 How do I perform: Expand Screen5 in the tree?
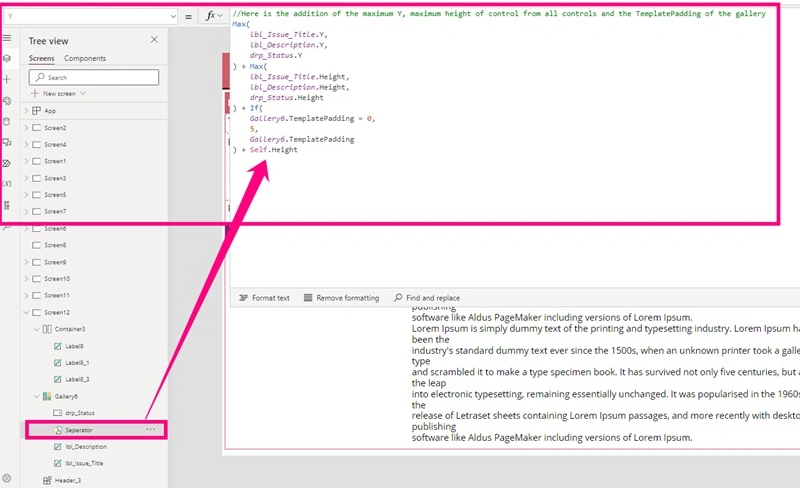[x=26, y=194]
